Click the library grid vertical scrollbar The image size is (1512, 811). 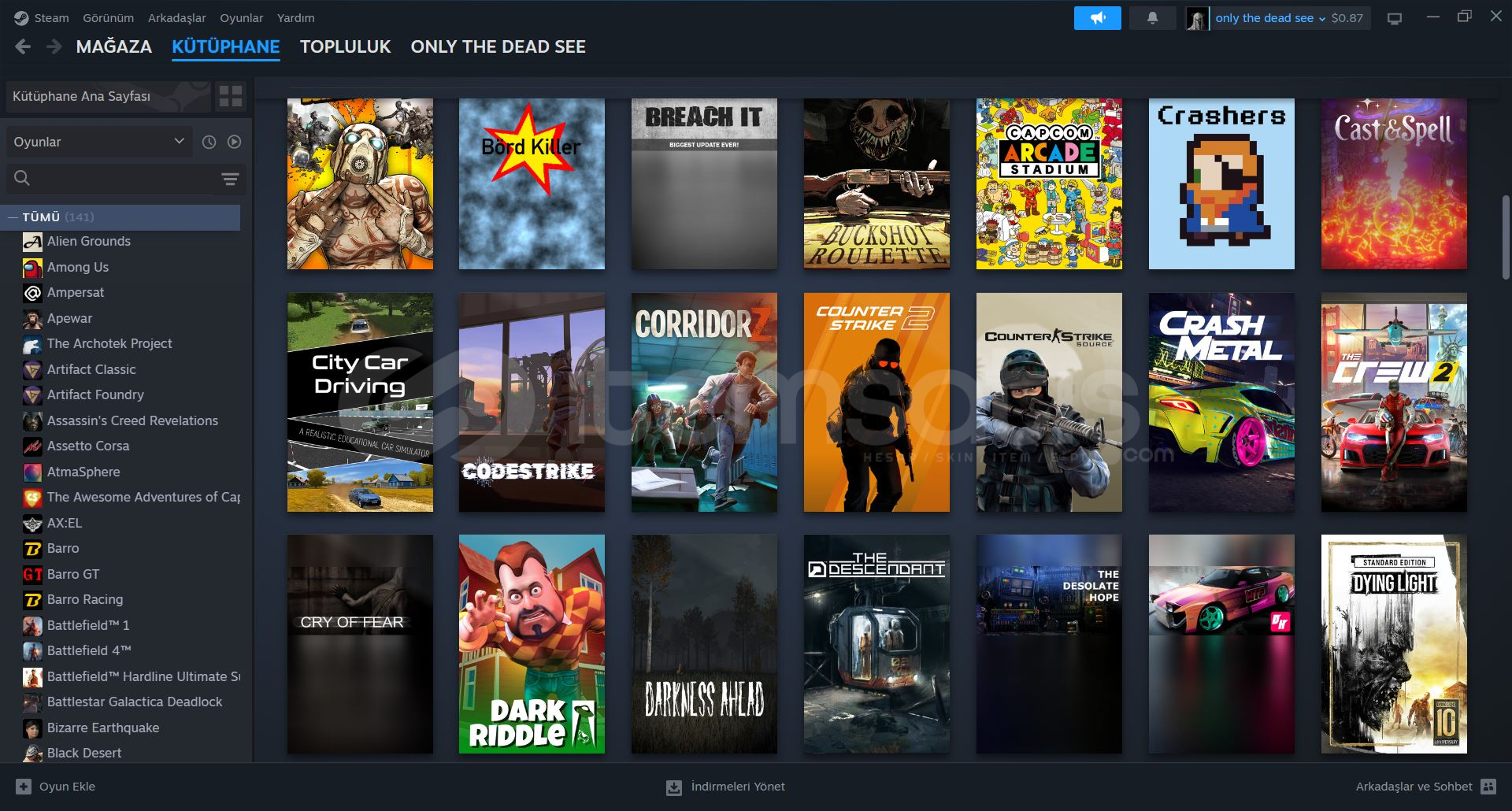click(x=1506, y=237)
